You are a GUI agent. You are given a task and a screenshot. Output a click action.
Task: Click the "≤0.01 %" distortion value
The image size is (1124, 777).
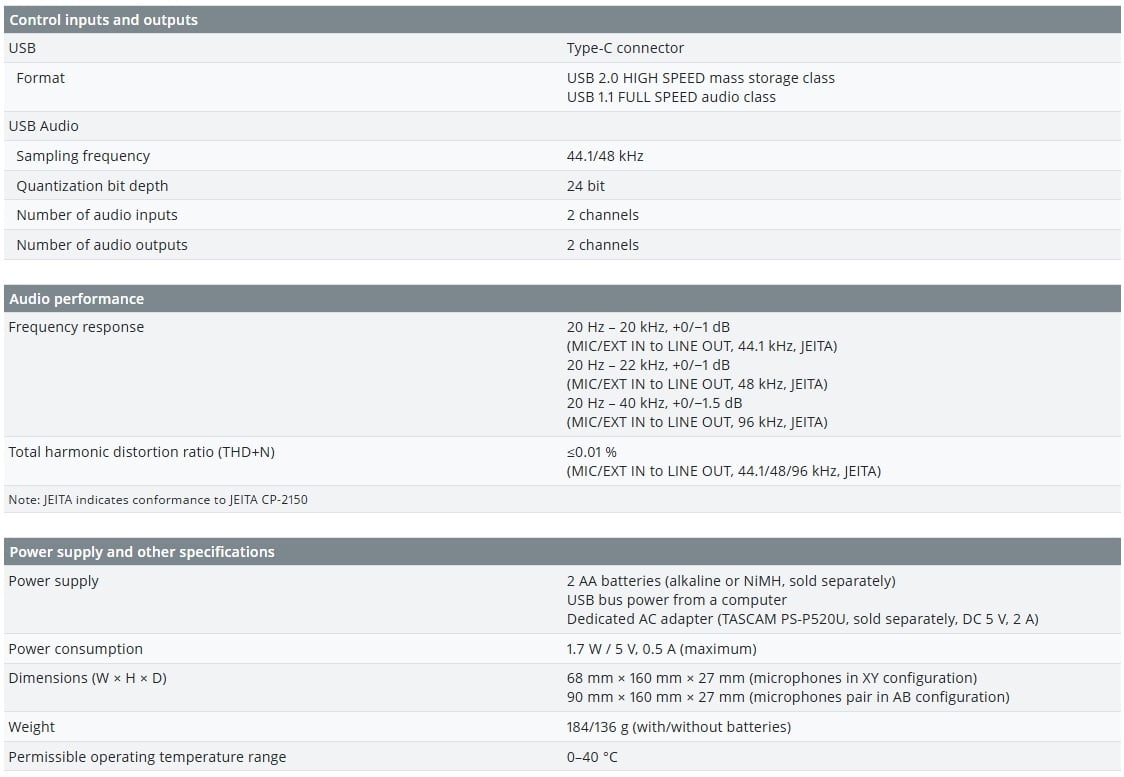click(591, 452)
